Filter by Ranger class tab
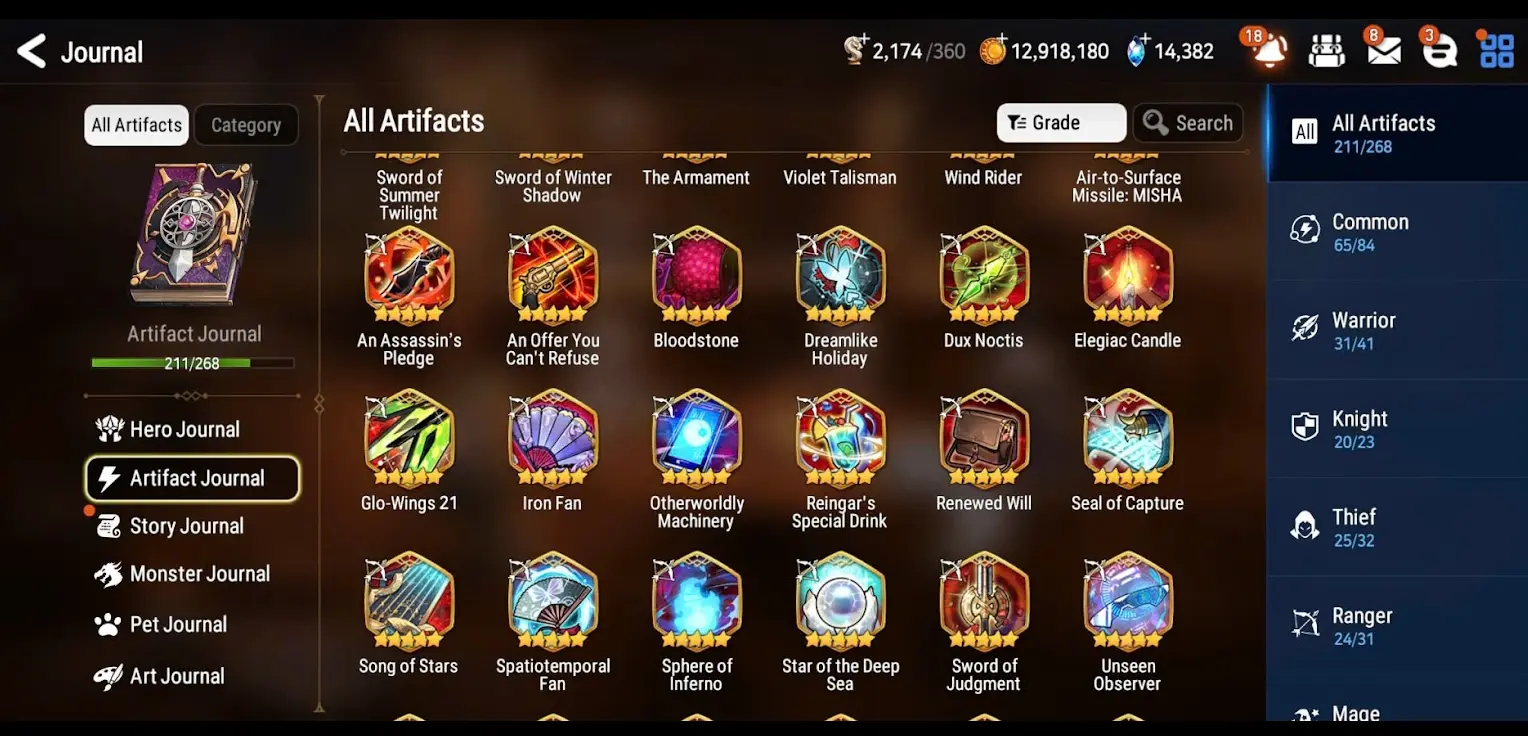The image size is (1528, 736). tap(1397, 626)
